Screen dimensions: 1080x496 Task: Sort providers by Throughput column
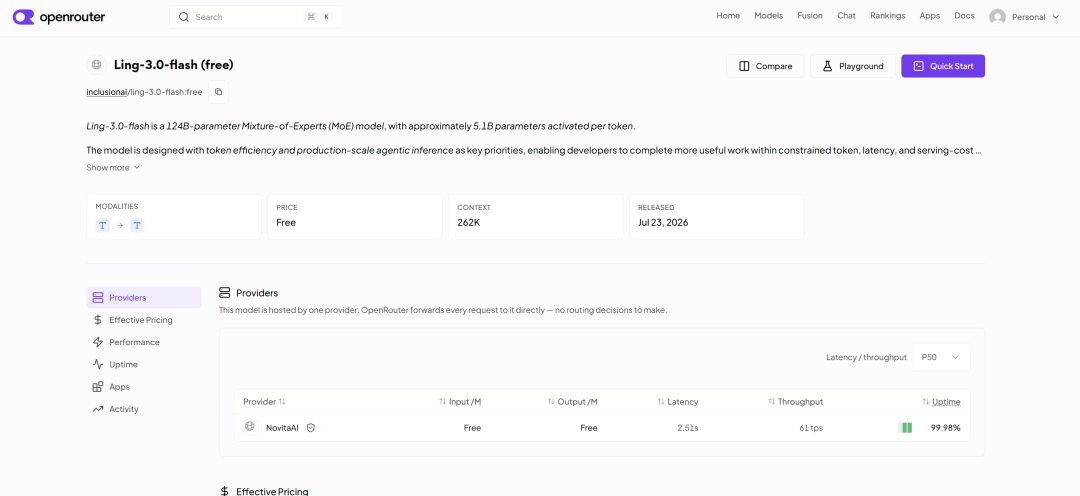tap(796, 402)
